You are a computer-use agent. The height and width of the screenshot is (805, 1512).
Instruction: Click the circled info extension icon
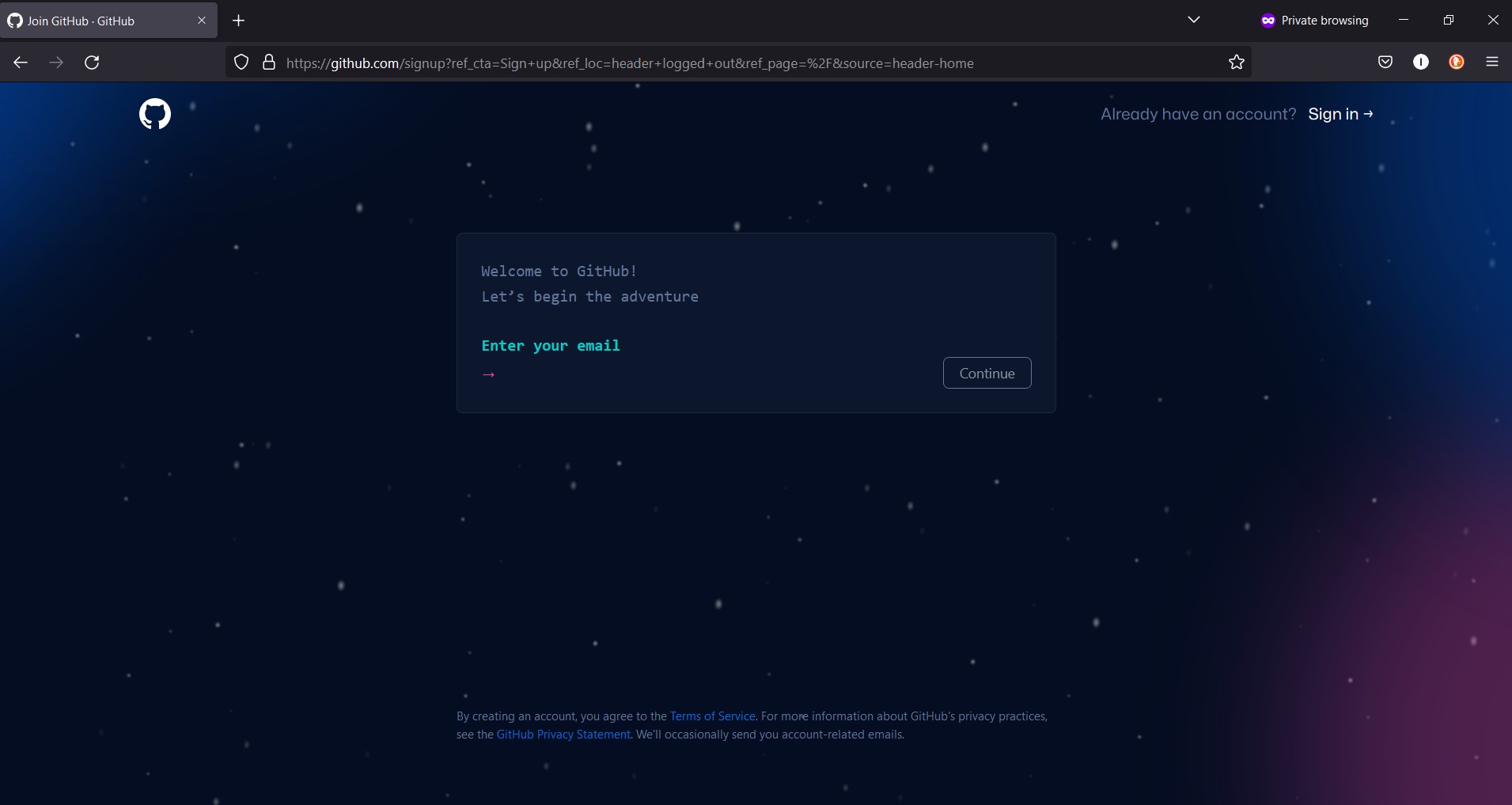1421,63
